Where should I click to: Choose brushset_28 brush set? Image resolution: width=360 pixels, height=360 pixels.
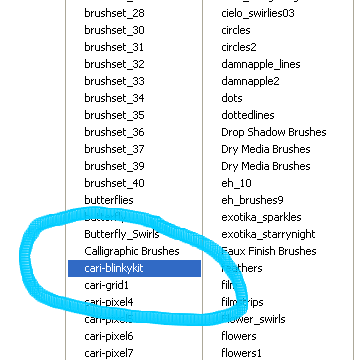pyautogui.click(x=114, y=13)
